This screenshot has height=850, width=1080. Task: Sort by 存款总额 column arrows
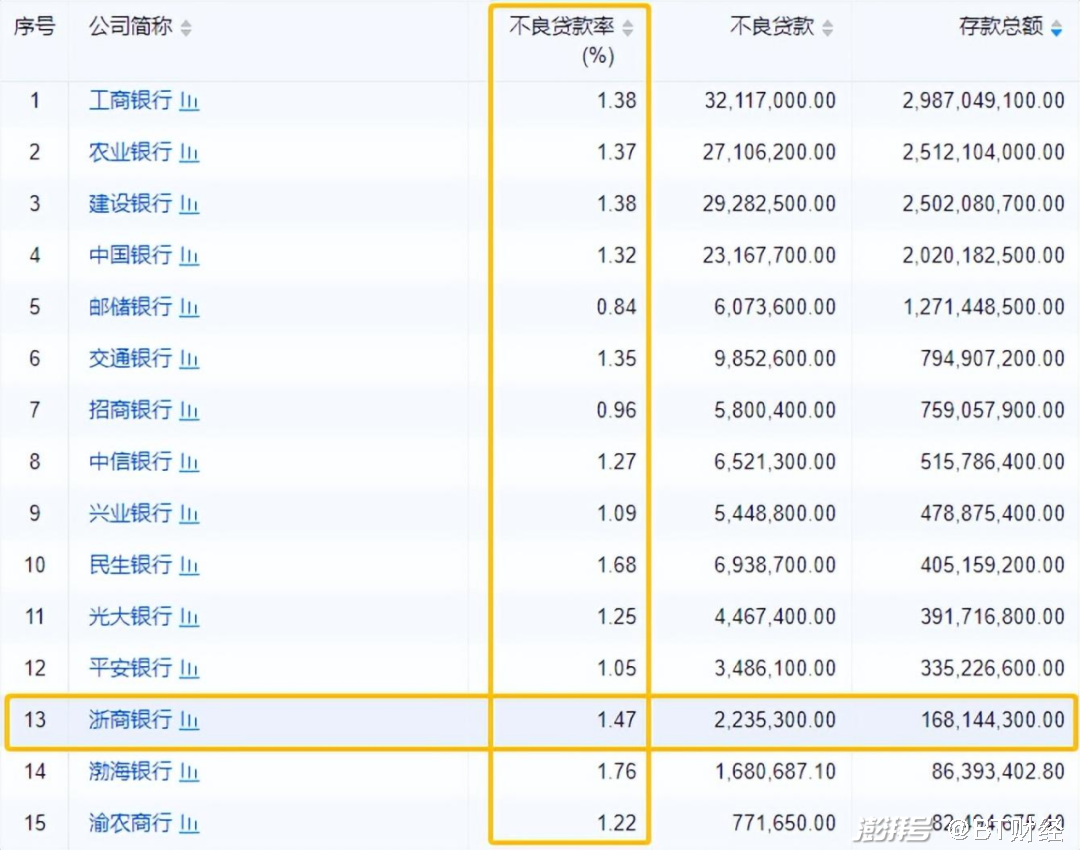1057,28
